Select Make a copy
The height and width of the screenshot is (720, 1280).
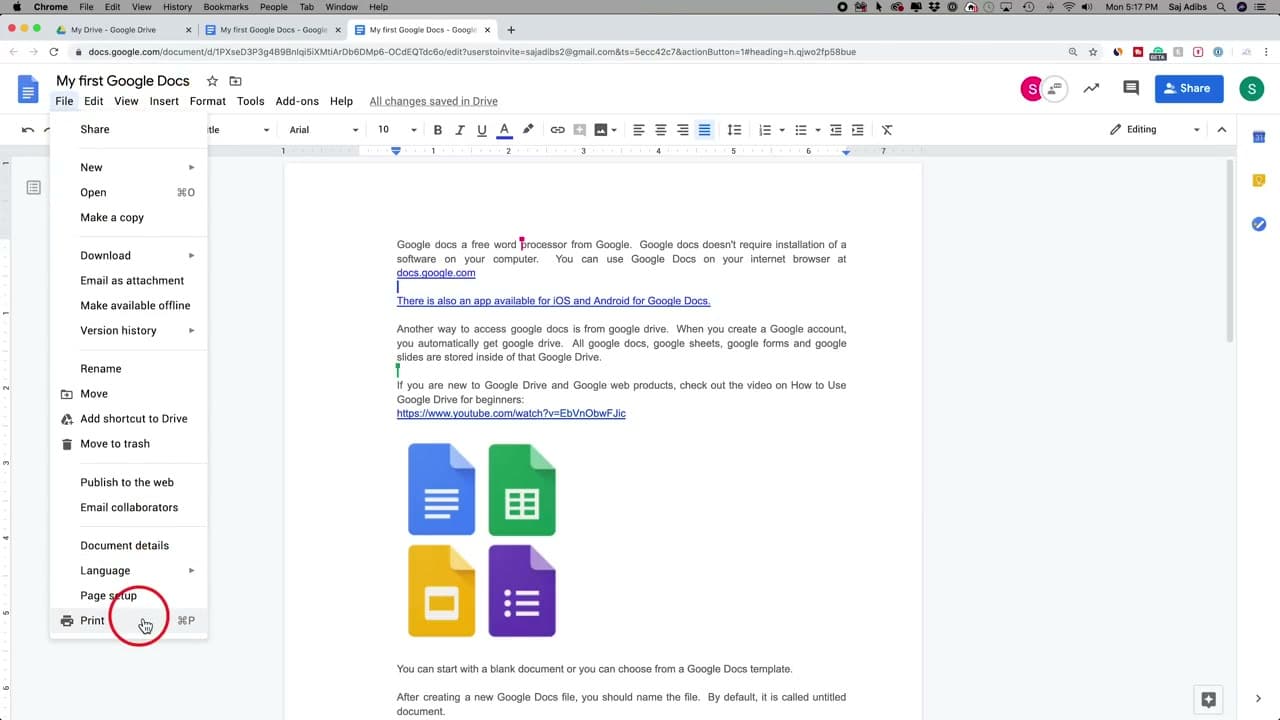click(x=128, y=217)
